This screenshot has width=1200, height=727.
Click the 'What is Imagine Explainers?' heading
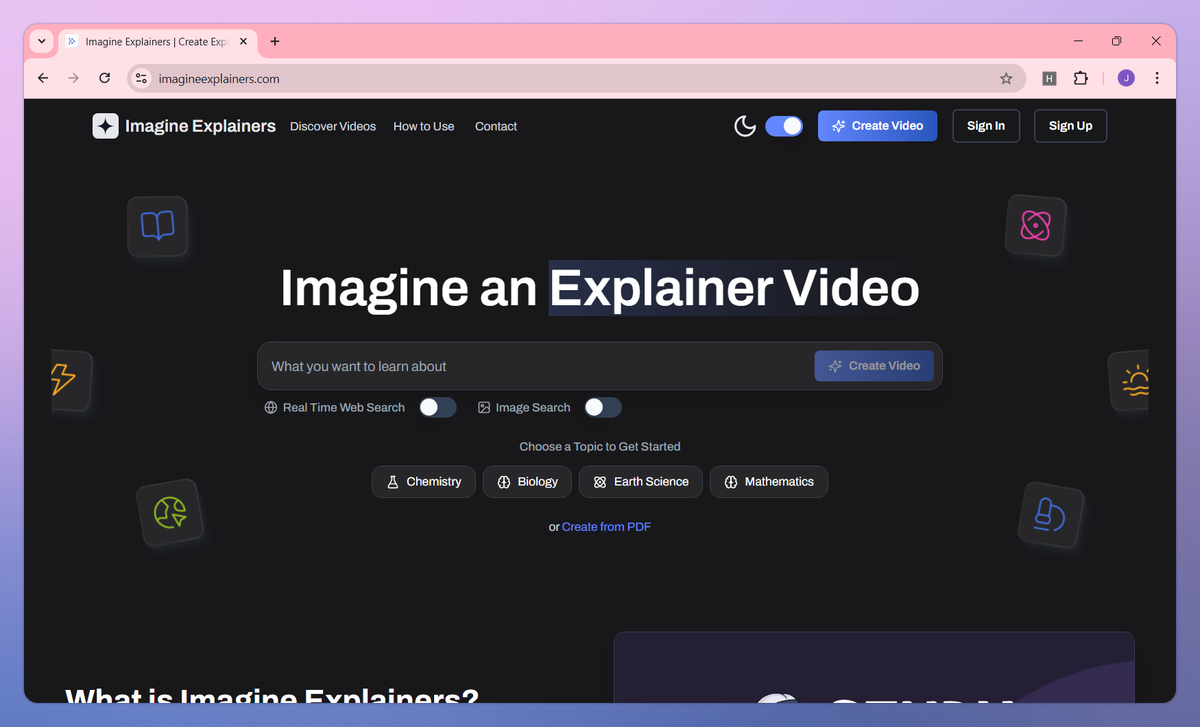pyautogui.click(x=272, y=697)
